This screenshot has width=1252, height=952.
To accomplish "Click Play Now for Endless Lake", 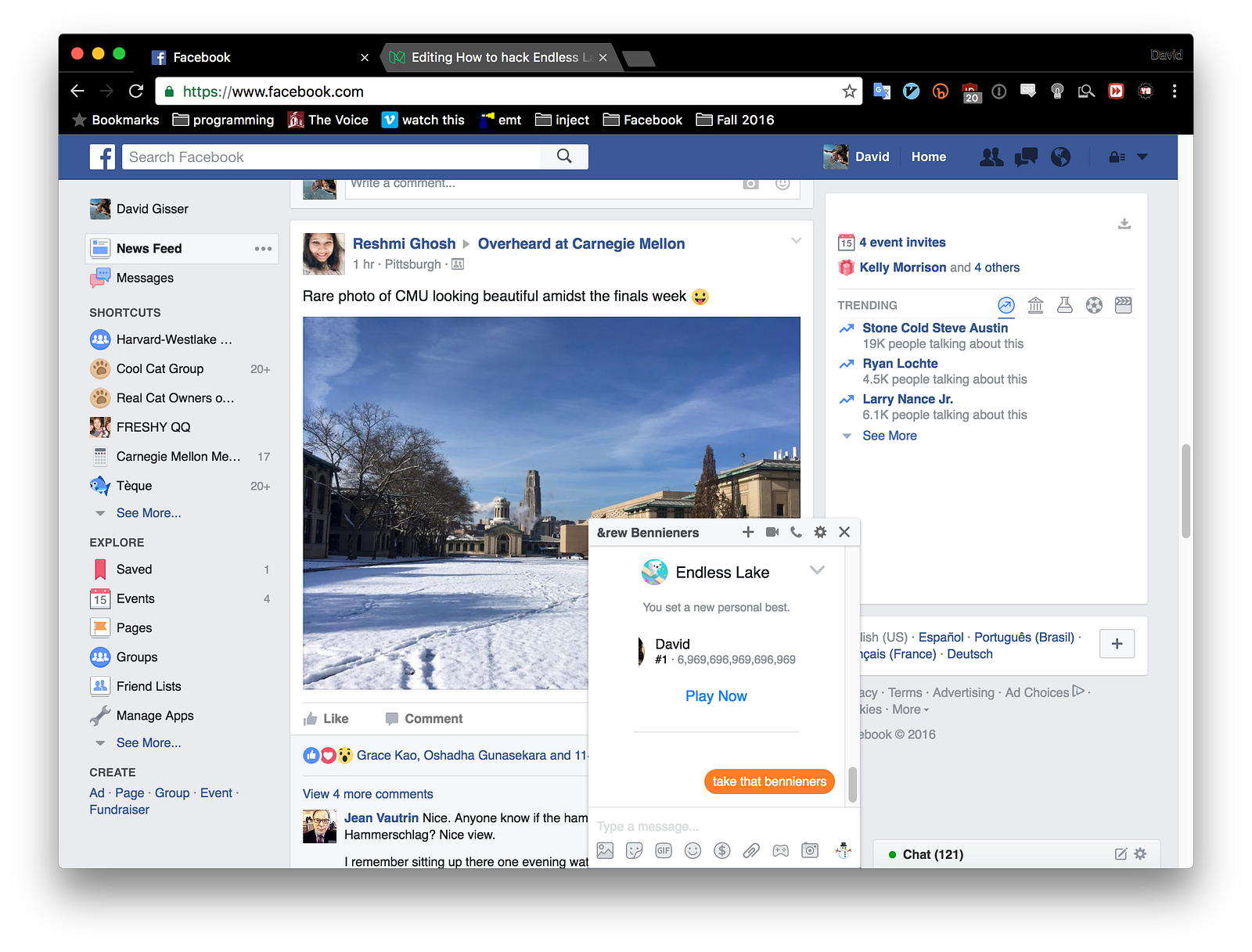I will click(x=716, y=696).
